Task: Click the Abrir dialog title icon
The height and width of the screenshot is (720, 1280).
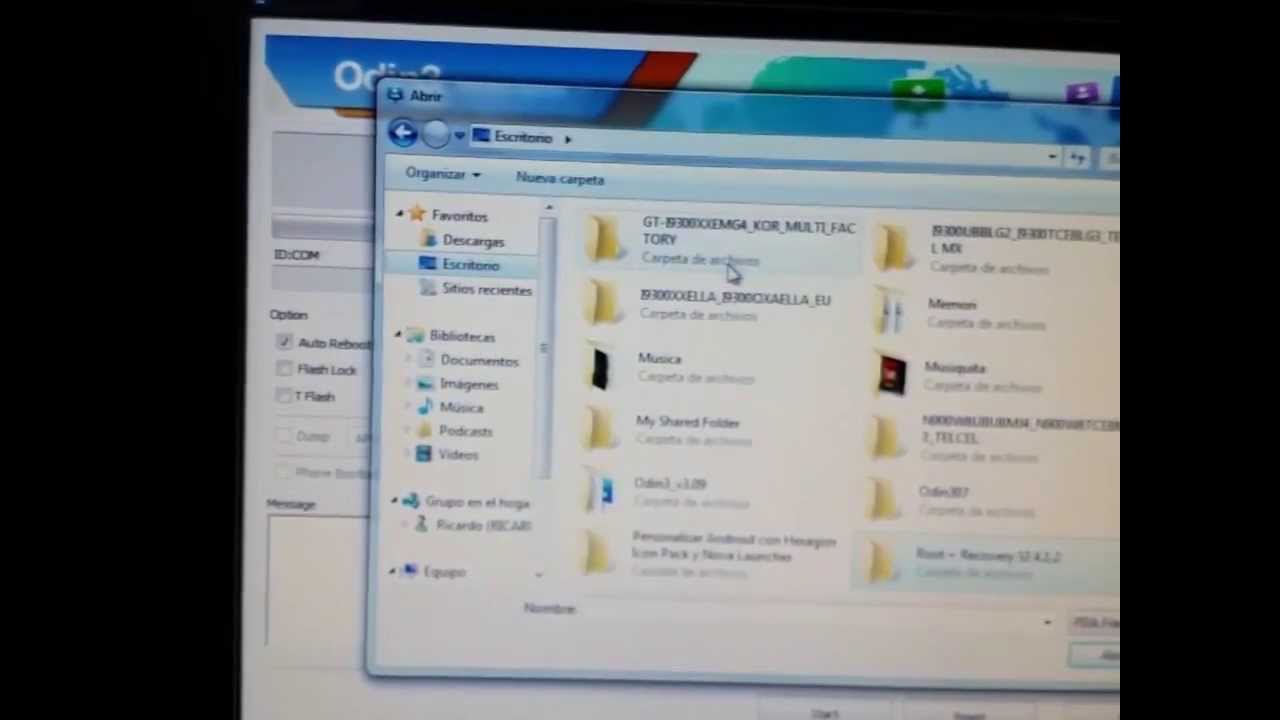Action: [395, 95]
